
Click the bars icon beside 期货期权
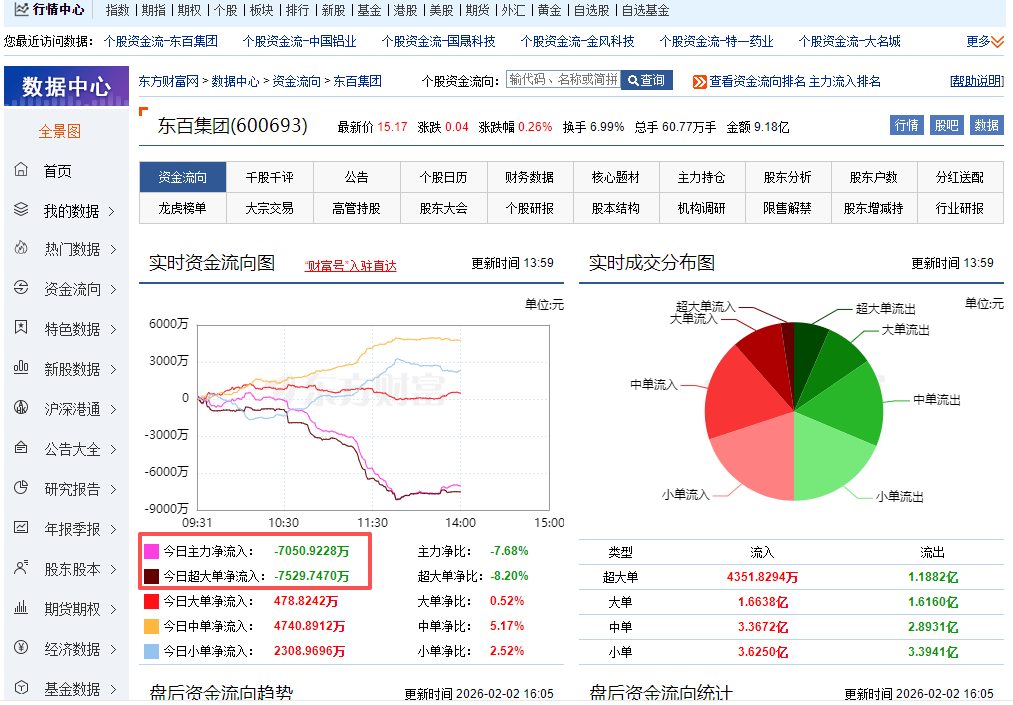point(21,608)
